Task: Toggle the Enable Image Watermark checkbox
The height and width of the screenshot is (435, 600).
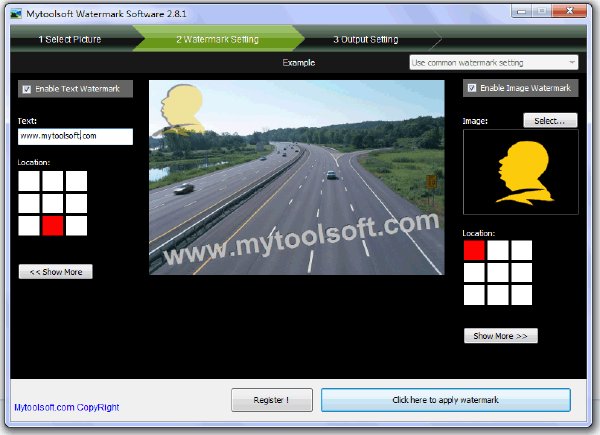Action: pos(472,88)
